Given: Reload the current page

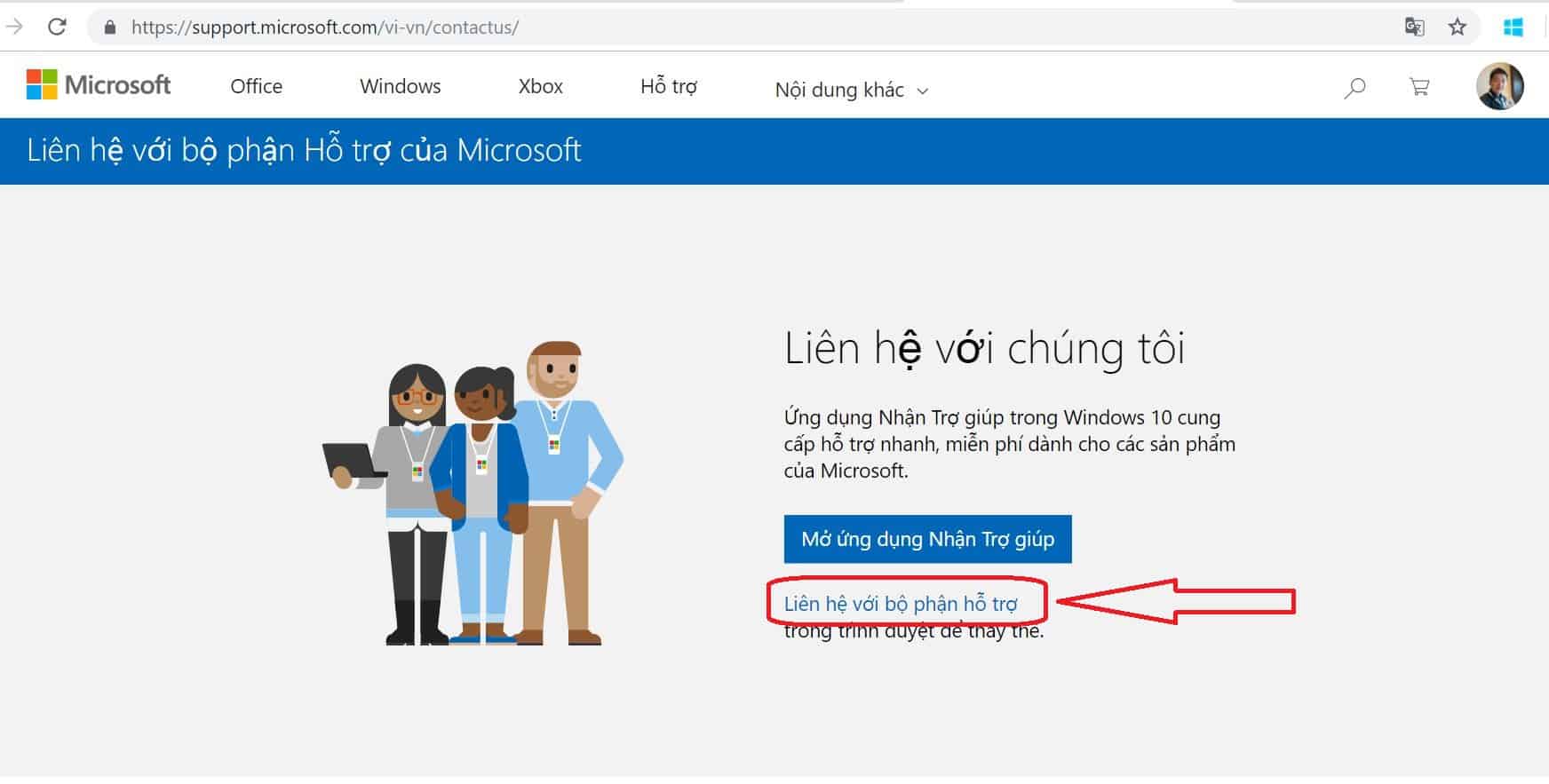Looking at the screenshot, I should 57,27.
